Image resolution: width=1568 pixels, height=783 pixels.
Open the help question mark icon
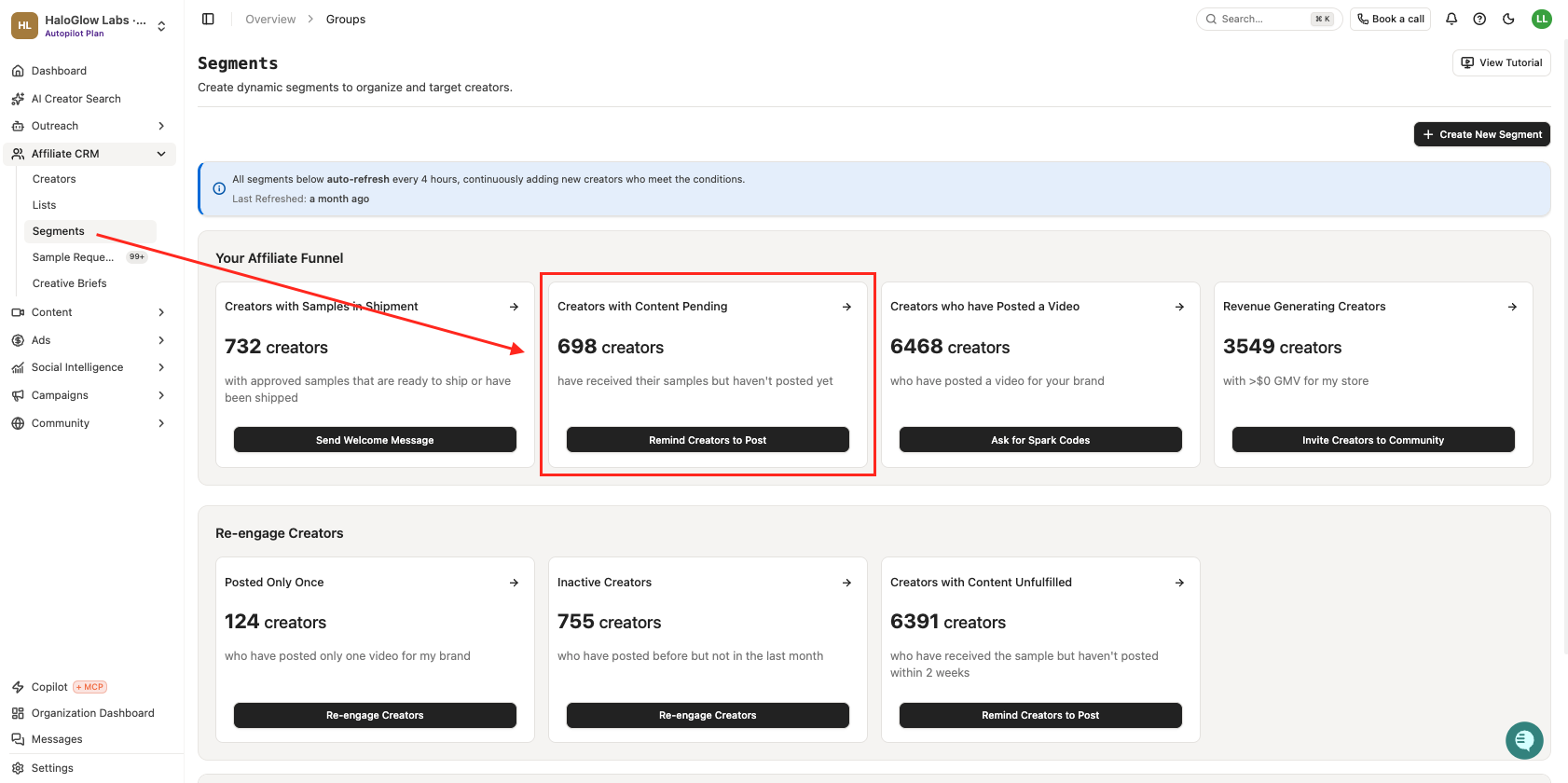coord(1479,19)
